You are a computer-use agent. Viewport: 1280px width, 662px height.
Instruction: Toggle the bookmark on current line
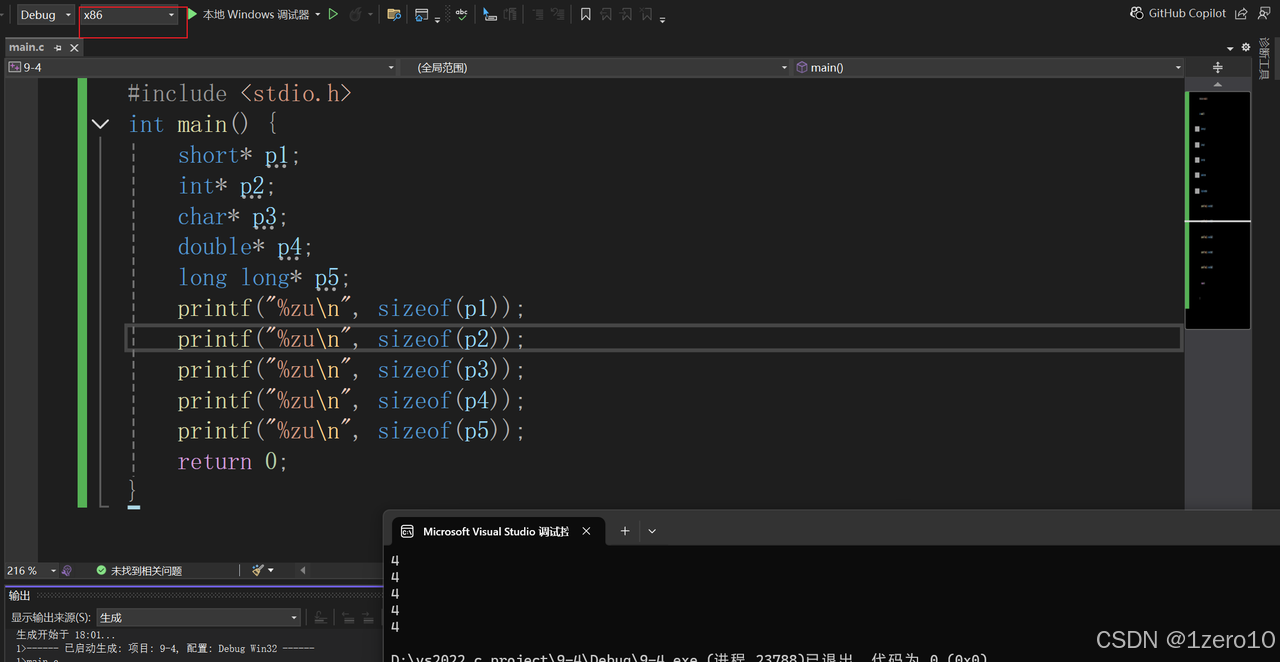click(x=586, y=15)
